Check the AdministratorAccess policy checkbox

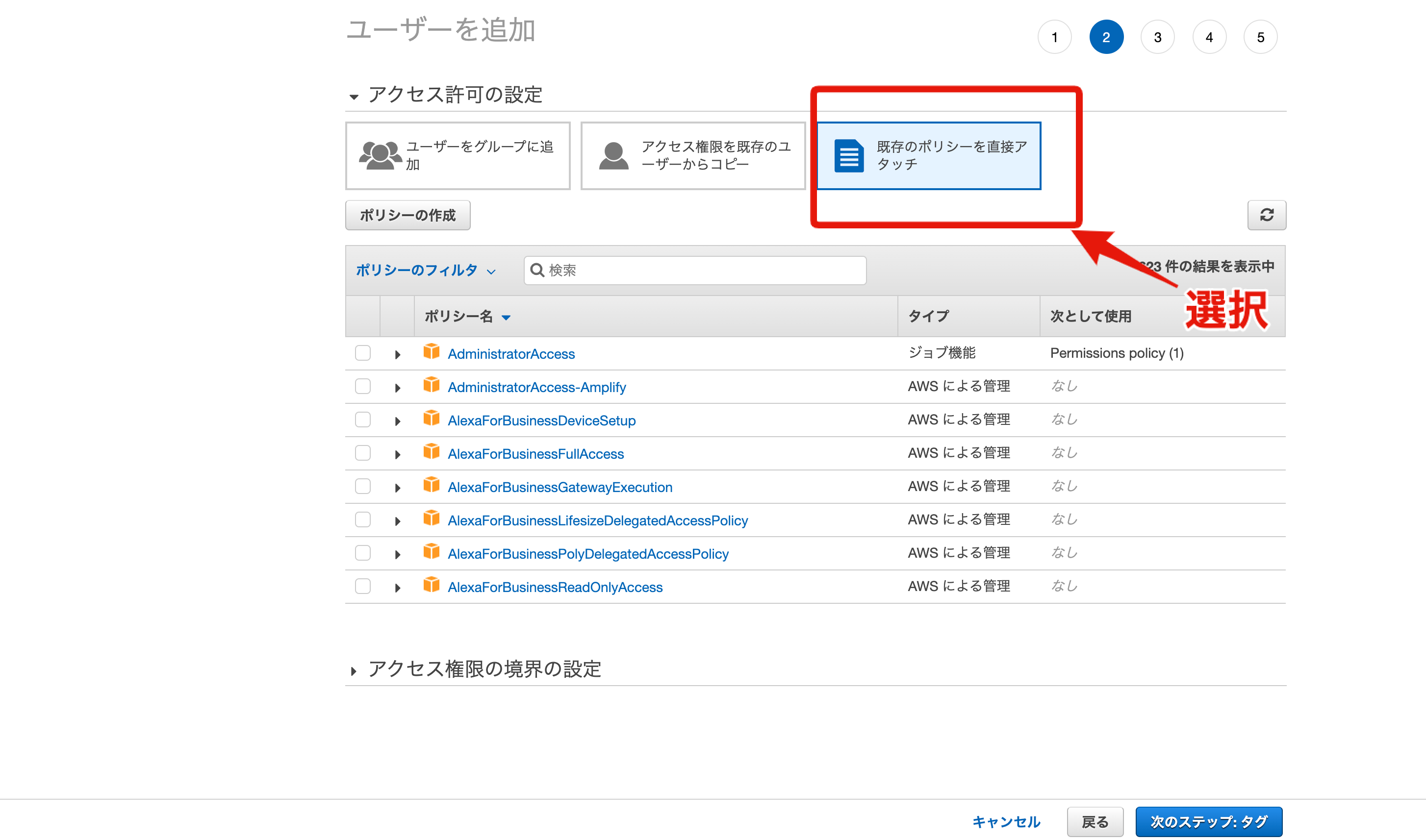coord(362,353)
